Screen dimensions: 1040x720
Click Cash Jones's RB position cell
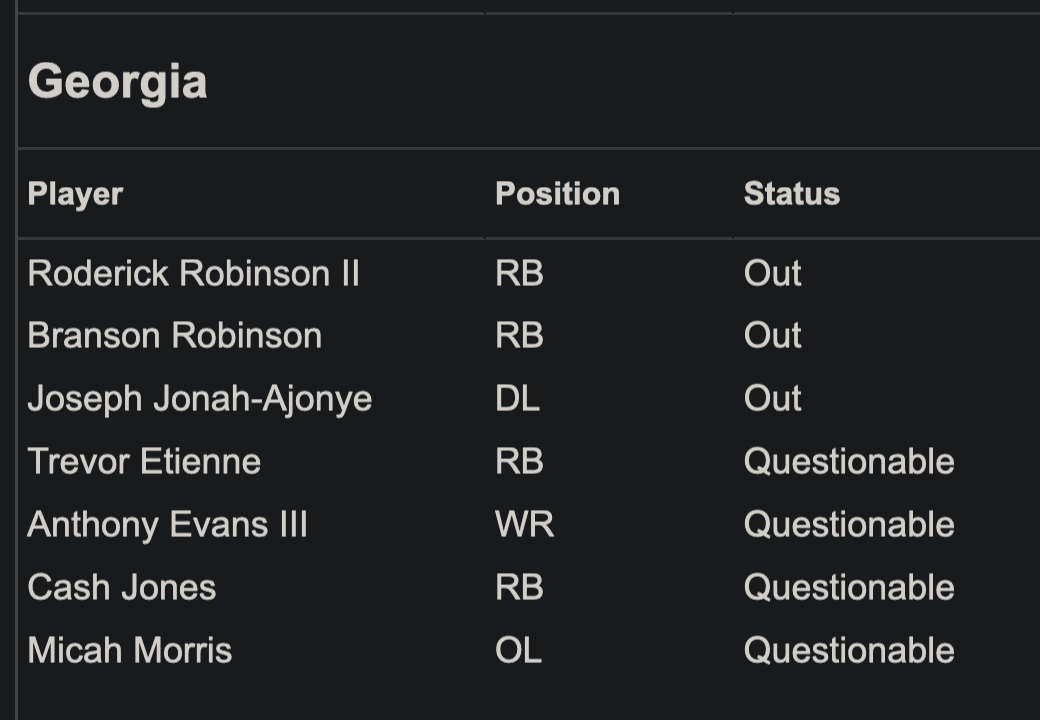(x=519, y=587)
